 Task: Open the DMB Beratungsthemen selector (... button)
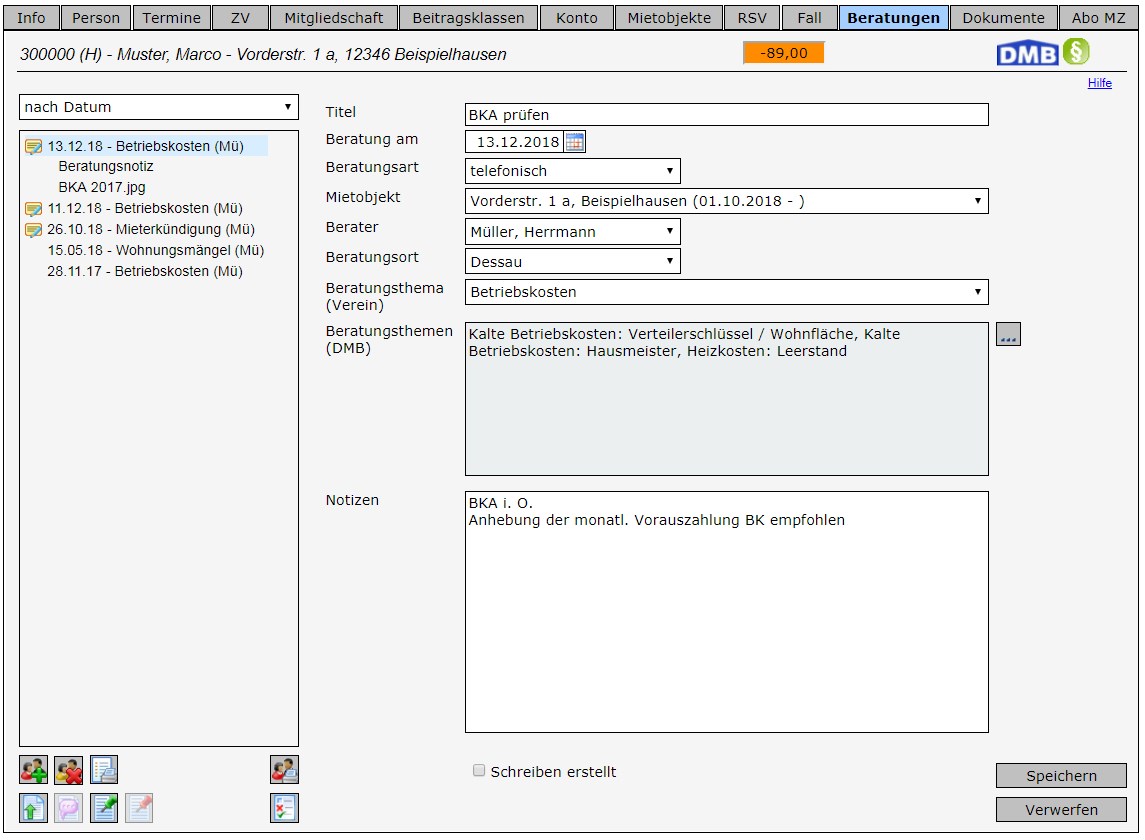(1008, 335)
